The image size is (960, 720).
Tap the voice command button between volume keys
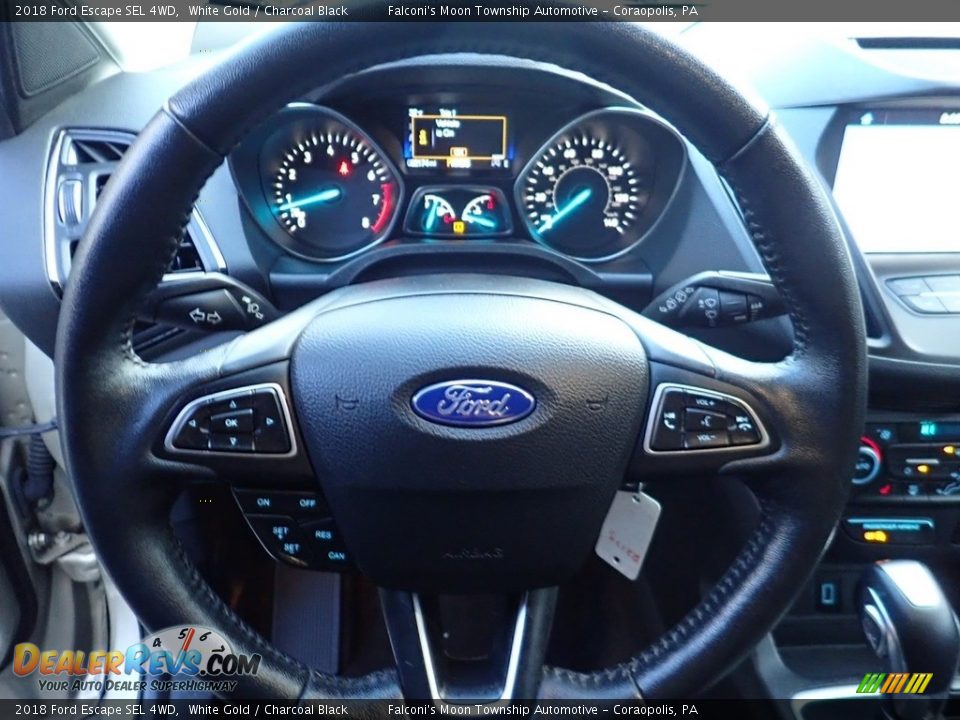706,420
